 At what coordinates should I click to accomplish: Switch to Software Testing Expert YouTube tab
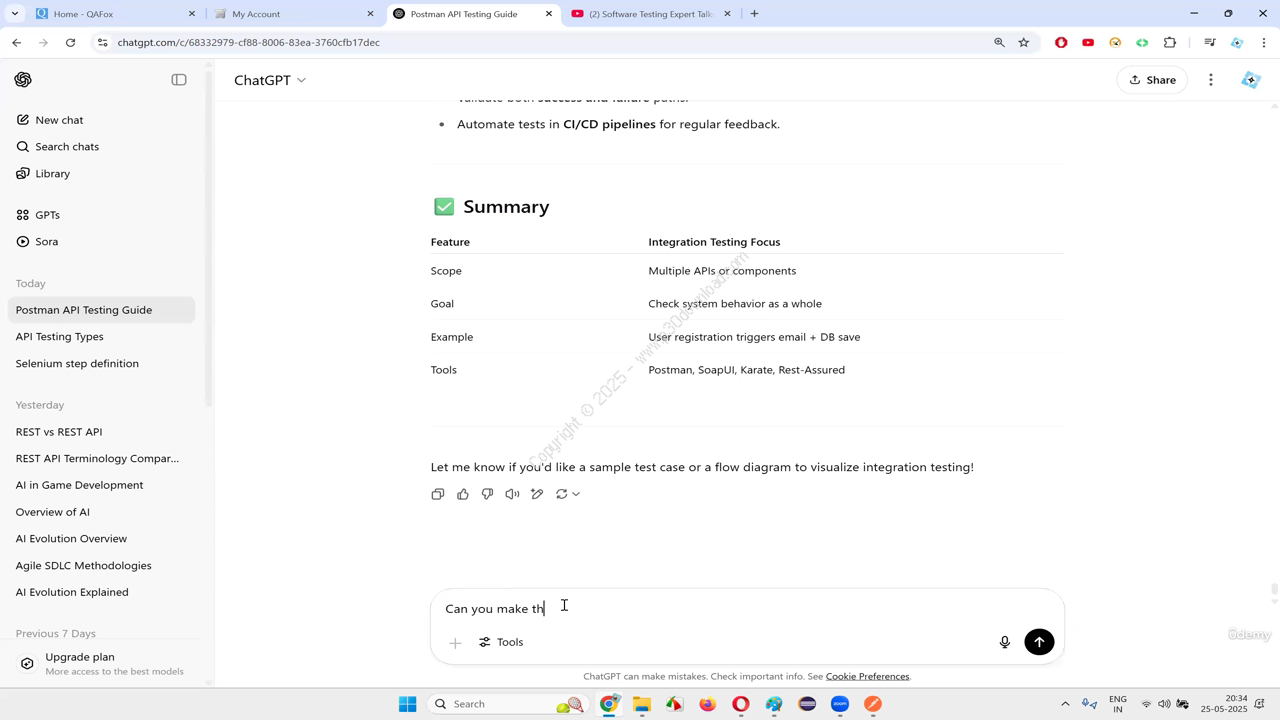point(651,14)
